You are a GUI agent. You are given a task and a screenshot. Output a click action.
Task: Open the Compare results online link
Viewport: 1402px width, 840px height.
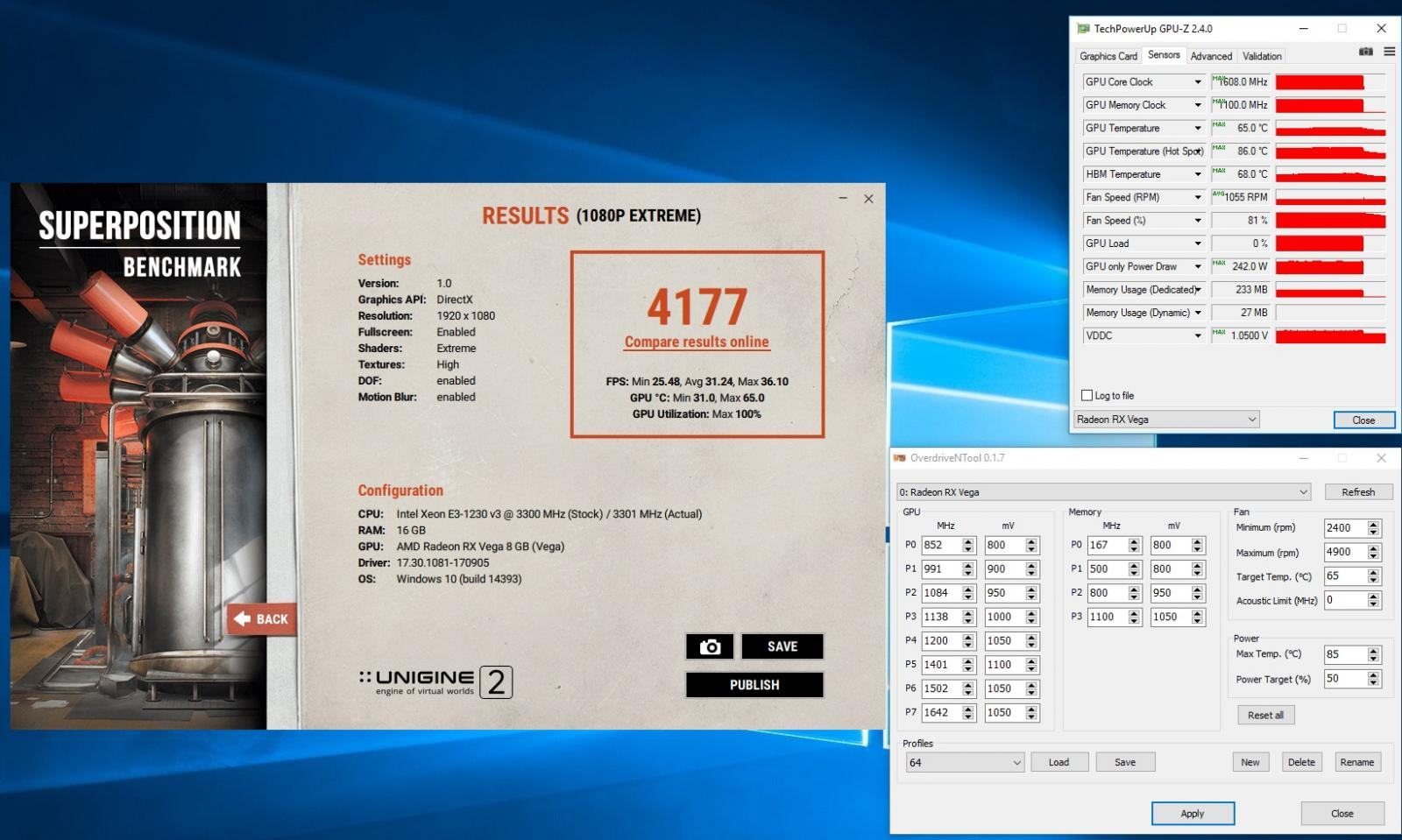pyautogui.click(x=697, y=342)
